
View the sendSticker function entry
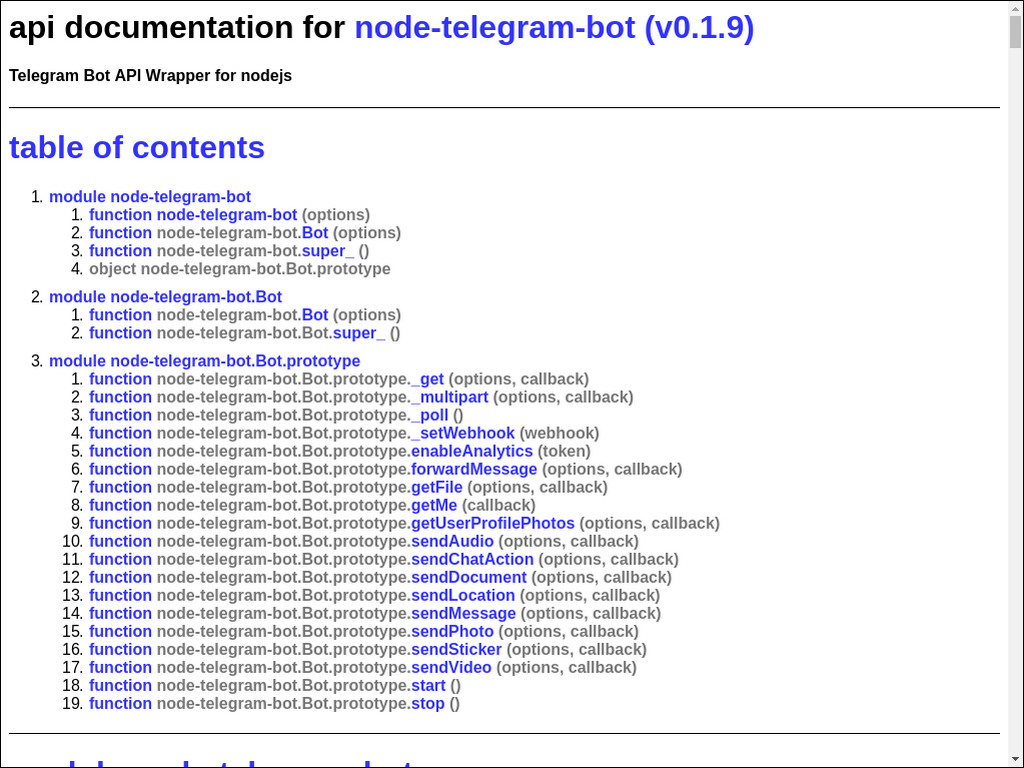368,650
